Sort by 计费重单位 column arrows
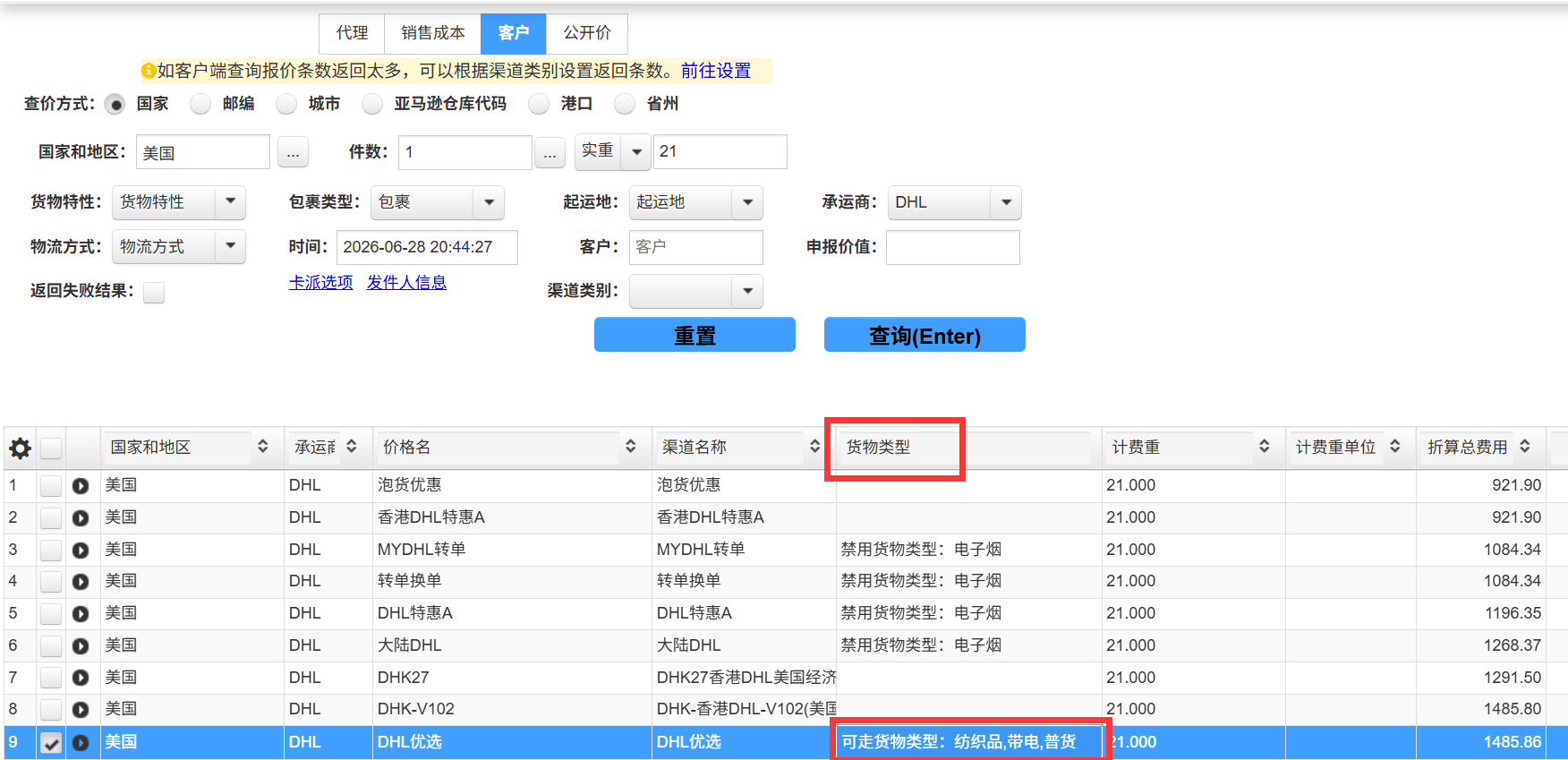 [x=1395, y=446]
